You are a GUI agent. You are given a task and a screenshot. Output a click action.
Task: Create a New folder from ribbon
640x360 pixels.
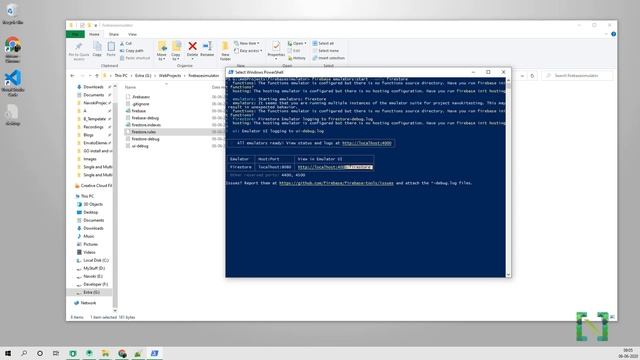pyautogui.click(x=225, y=51)
